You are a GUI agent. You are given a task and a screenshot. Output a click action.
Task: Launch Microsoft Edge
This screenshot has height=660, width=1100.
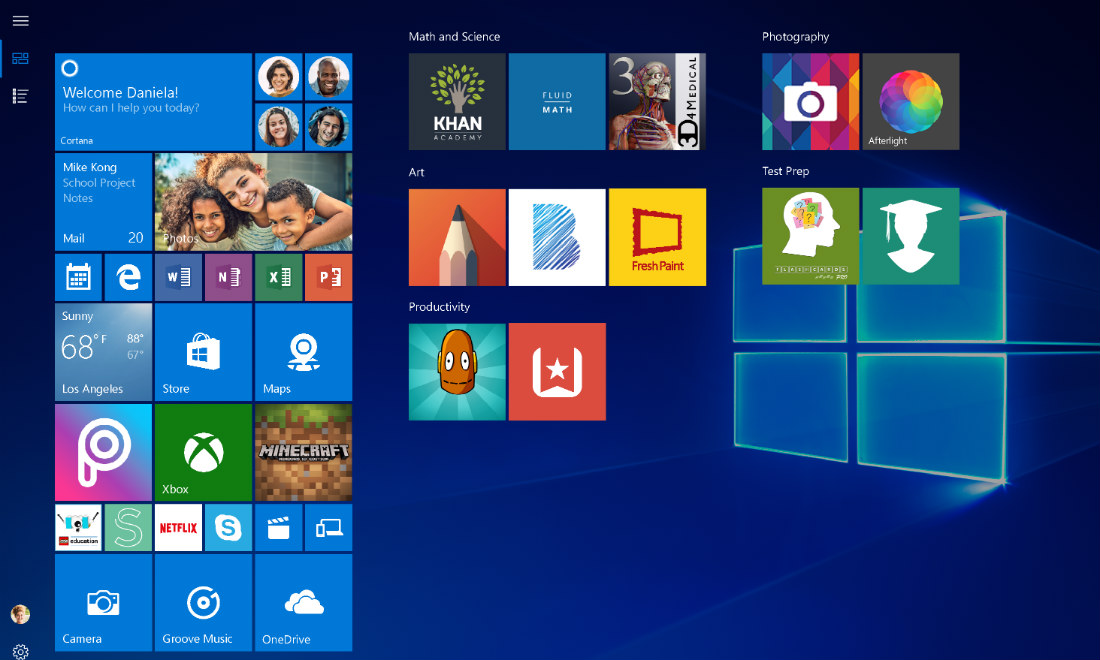(x=128, y=277)
